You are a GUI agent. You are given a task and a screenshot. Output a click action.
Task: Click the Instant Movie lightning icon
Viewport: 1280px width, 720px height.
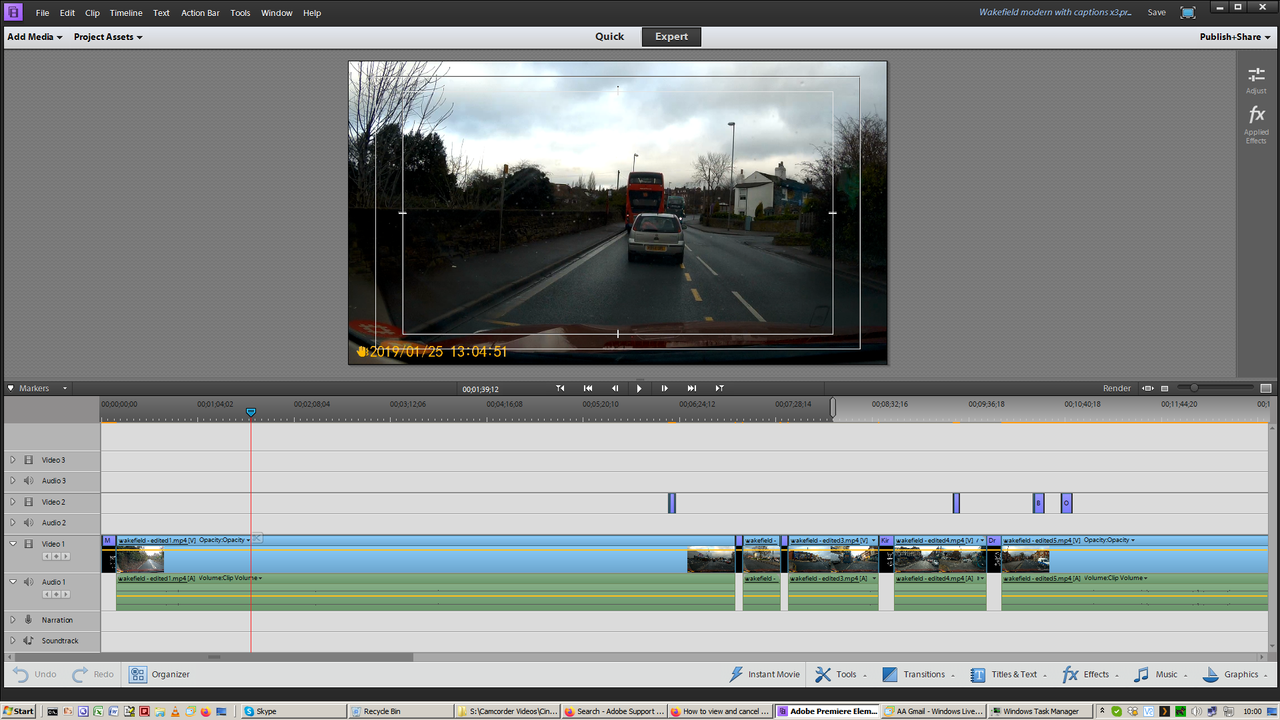tap(736, 674)
